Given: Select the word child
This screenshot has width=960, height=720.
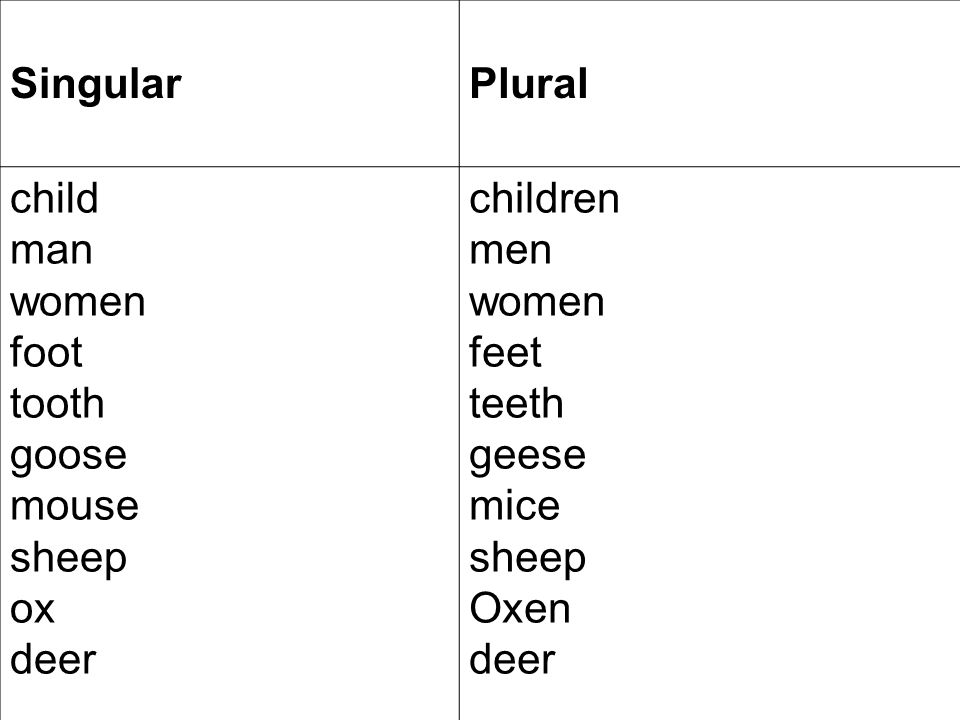Looking at the screenshot, I should pos(54,198).
